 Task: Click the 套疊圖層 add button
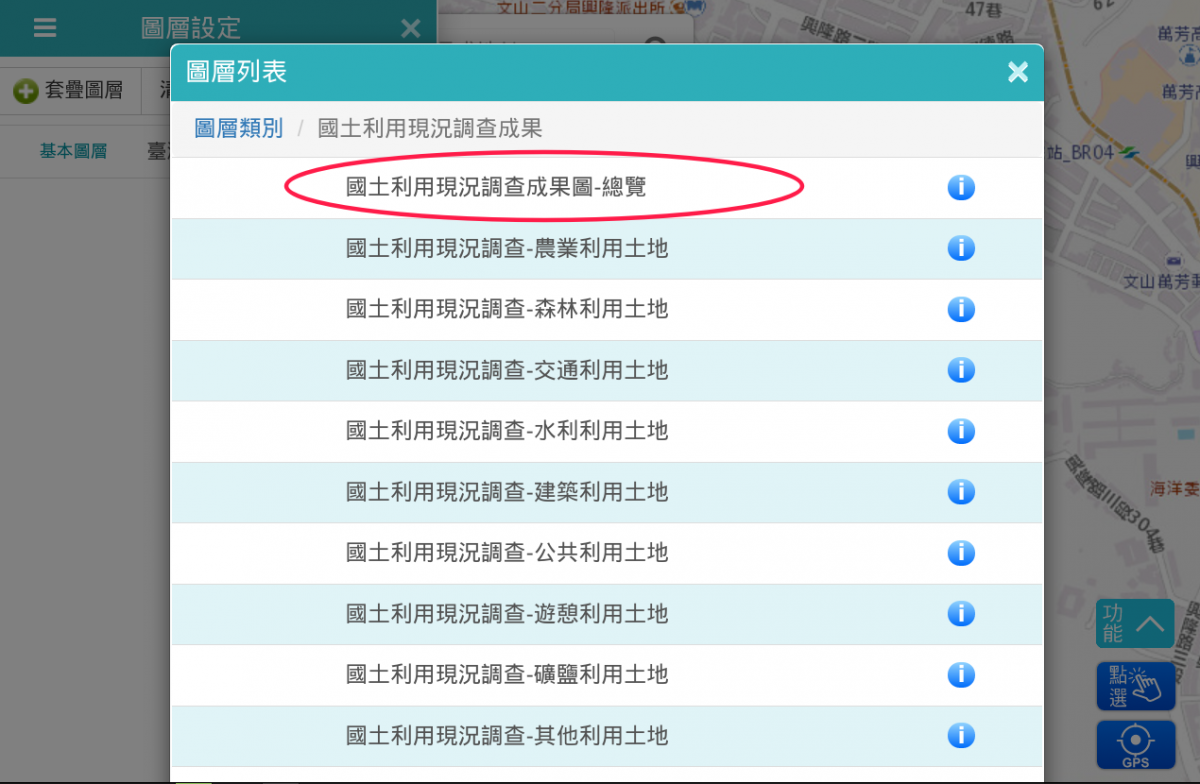point(68,91)
